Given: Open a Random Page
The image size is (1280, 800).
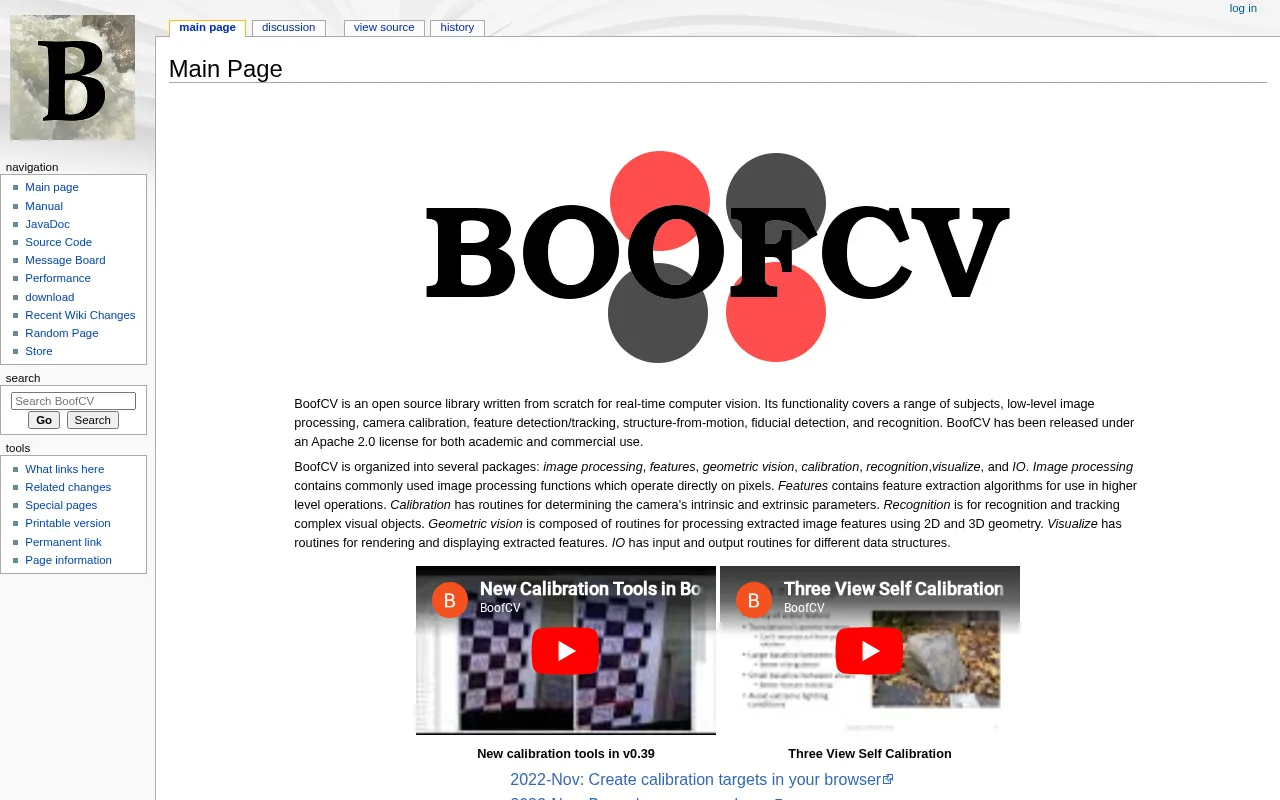Looking at the screenshot, I should [x=62, y=333].
